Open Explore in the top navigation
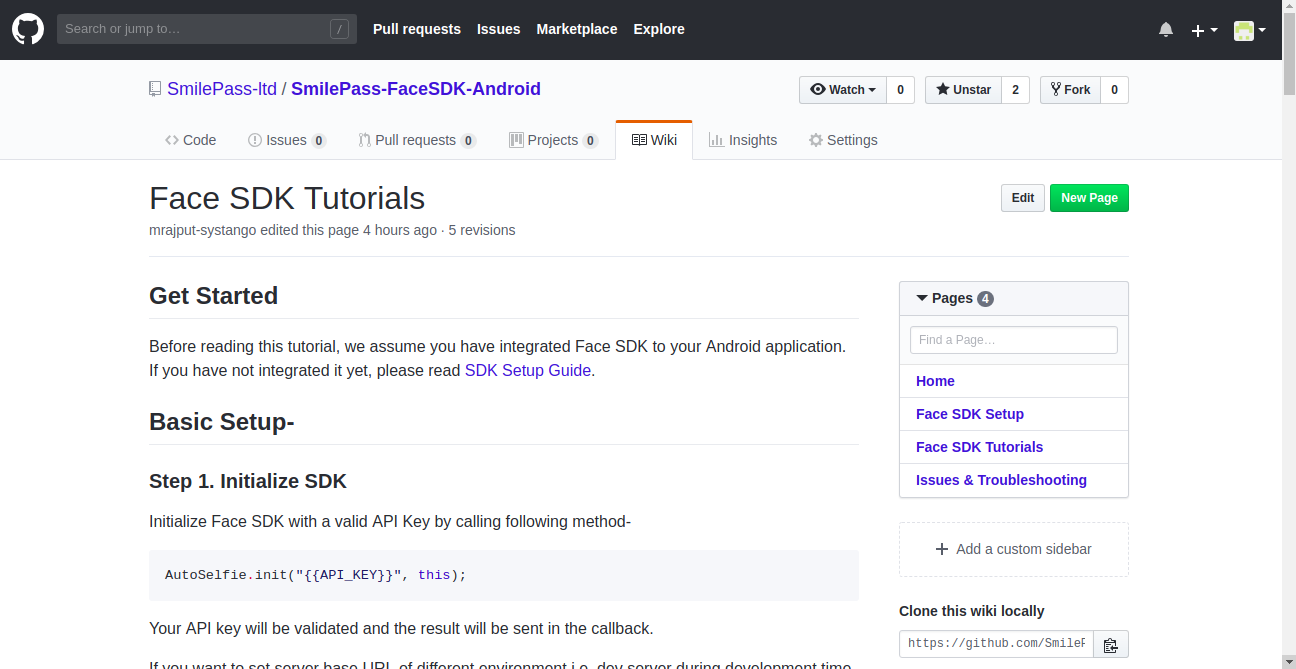Image resolution: width=1296 pixels, height=669 pixels. tap(659, 29)
